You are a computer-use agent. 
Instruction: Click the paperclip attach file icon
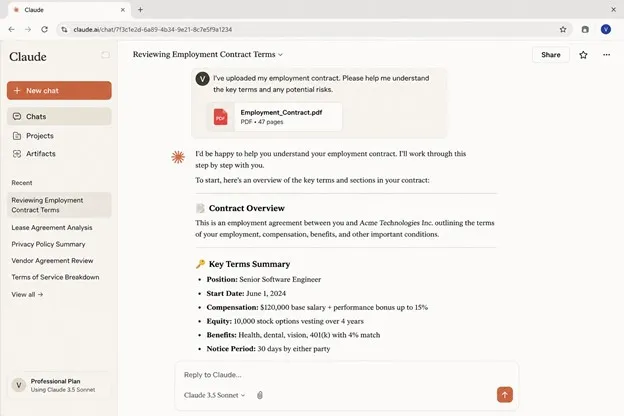259,395
